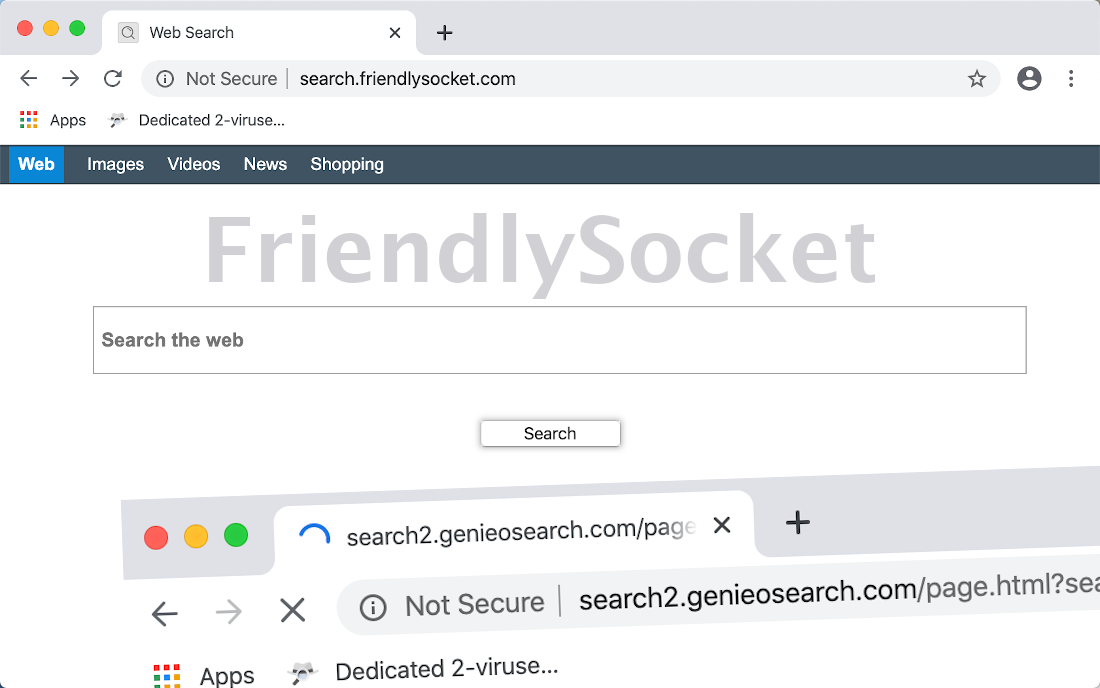Viewport: 1100px width, 688px height.
Task: Bookmark the page via the star icon
Action: pyautogui.click(x=977, y=78)
